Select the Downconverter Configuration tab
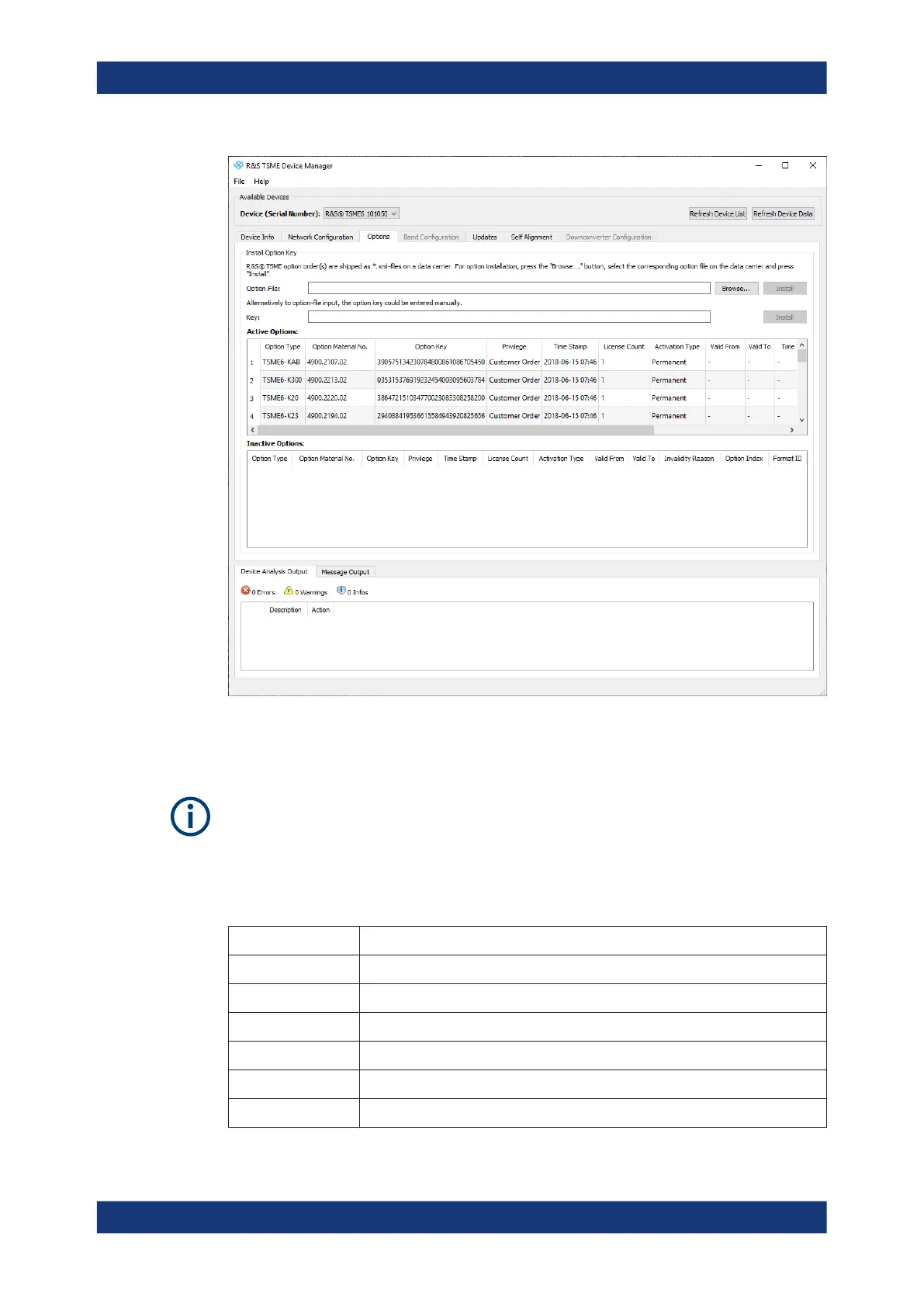The image size is (924, 1307). pyautogui.click(x=609, y=237)
